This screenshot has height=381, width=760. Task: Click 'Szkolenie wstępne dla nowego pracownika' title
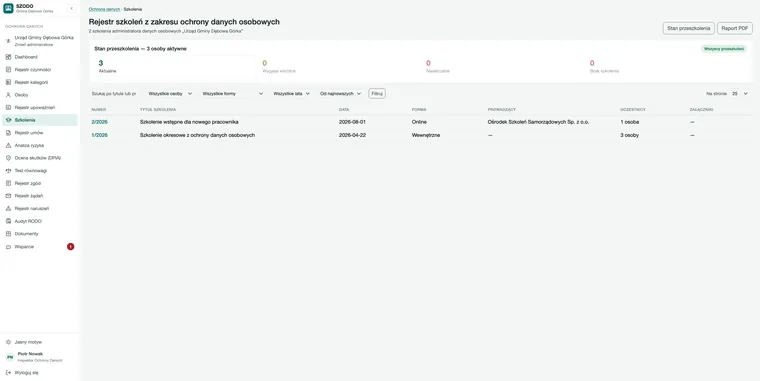[189, 122]
